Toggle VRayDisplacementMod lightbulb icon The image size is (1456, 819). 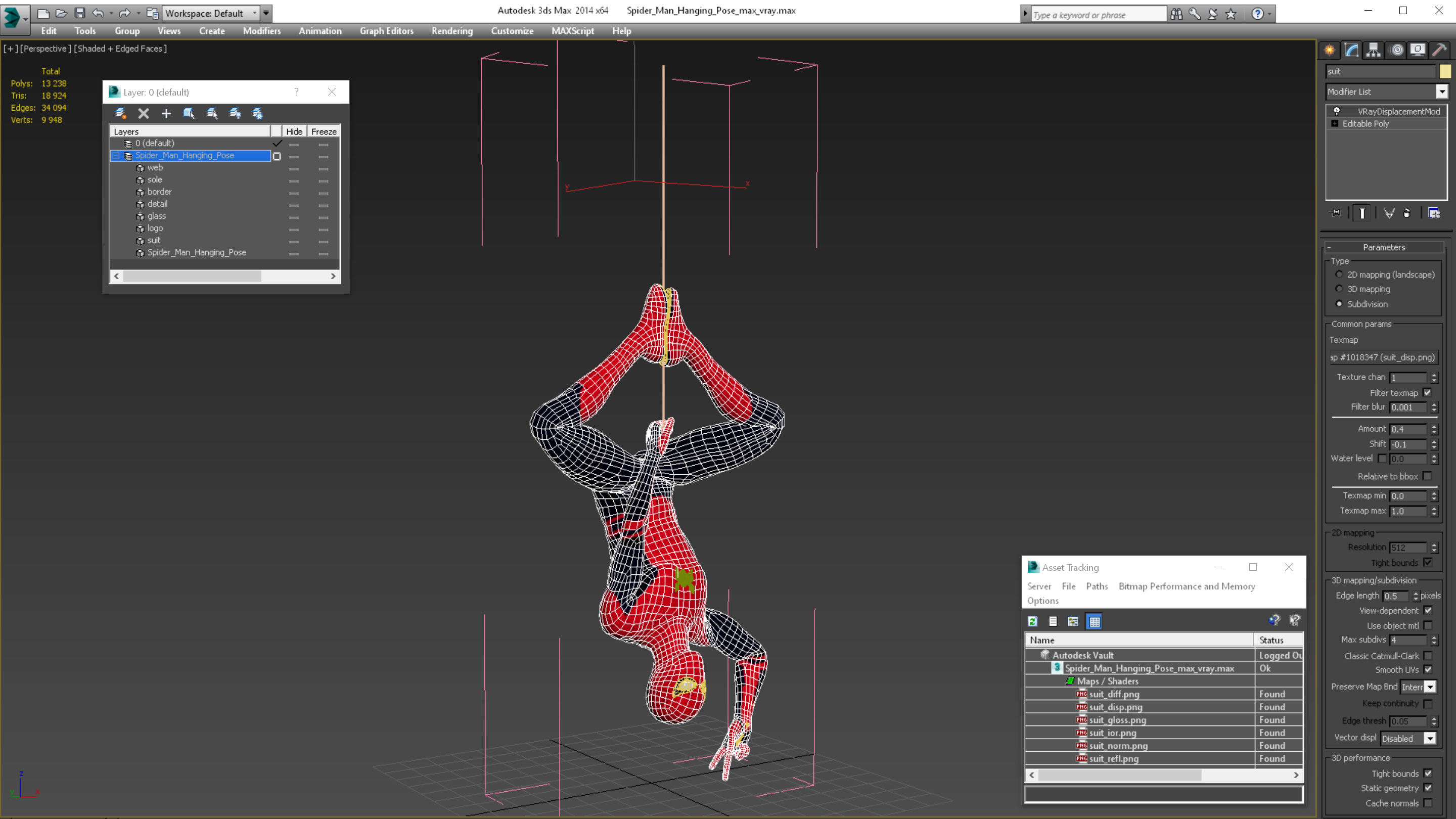point(1337,111)
